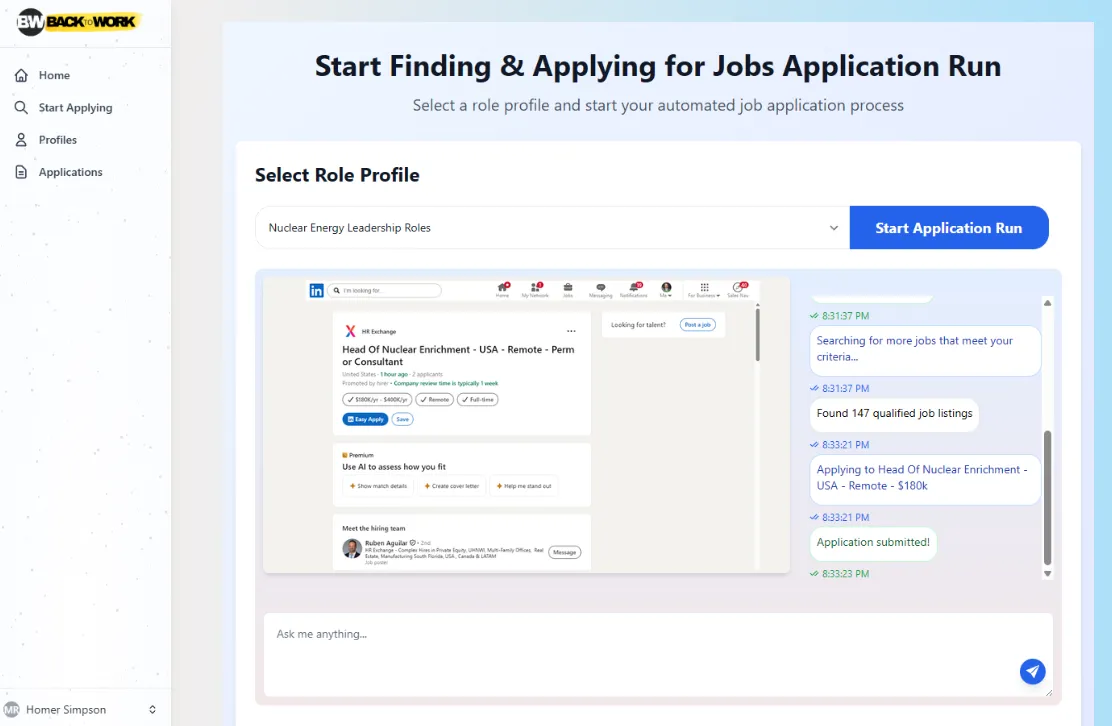Click the Profiles person icon
1112x726 pixels.
(x=21, y=140)
